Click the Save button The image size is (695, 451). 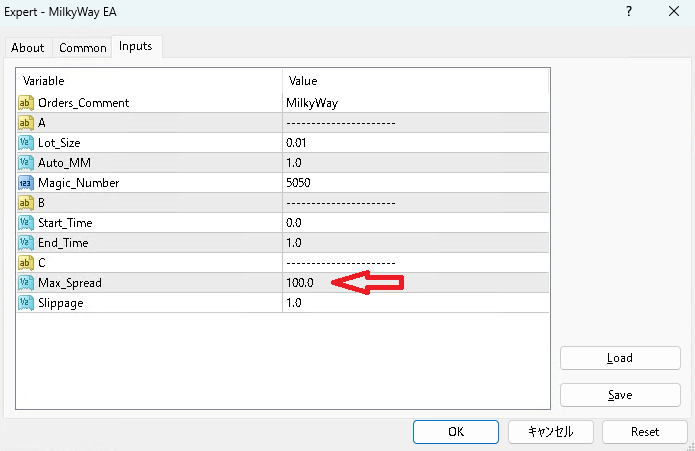tap(620, 395)
